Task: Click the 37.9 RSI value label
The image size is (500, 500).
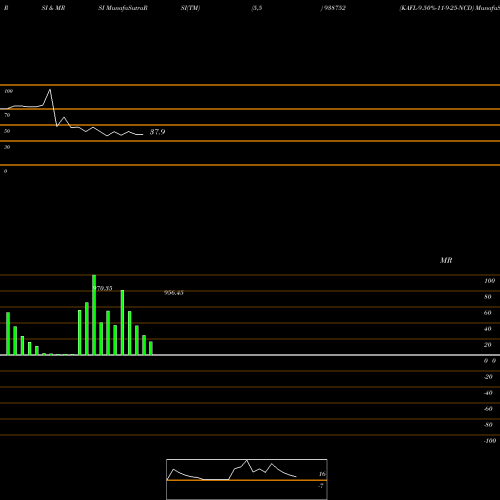Action: coord(157,132)
